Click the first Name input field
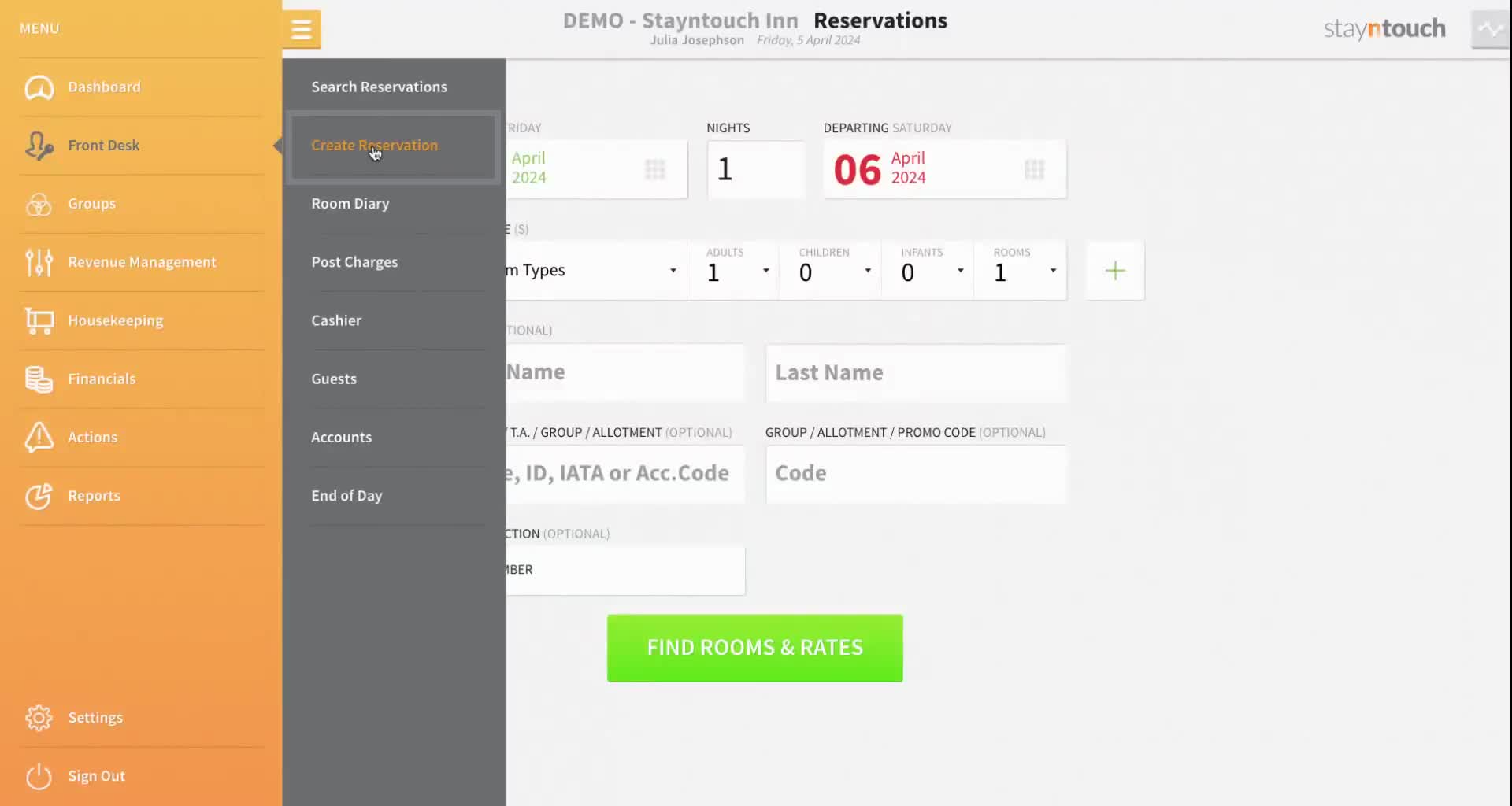1512x806 pixels. coord(625,373)
